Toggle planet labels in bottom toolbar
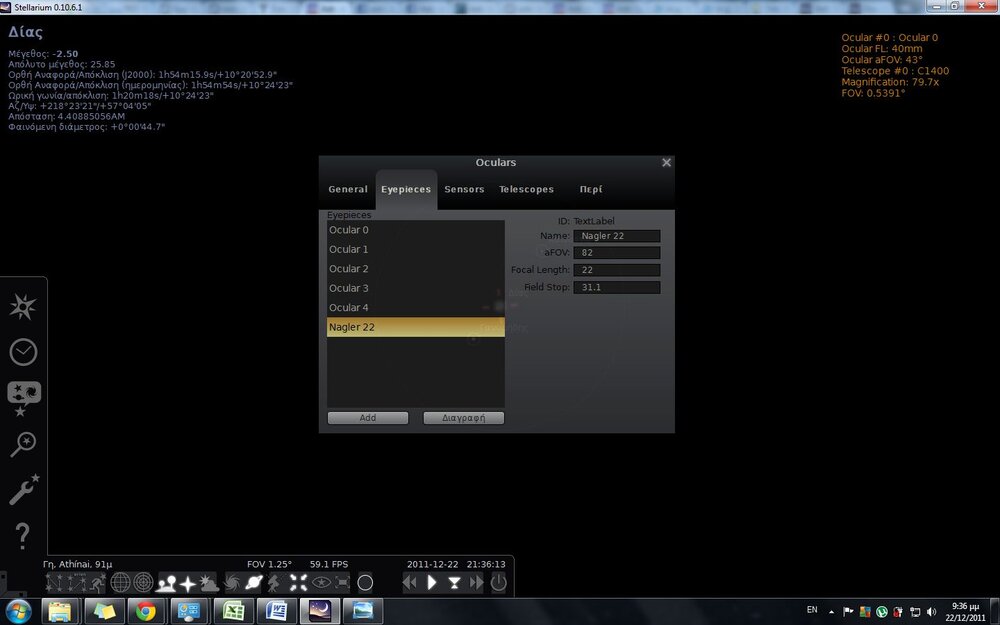1000x625 pixels. point(254,582)
